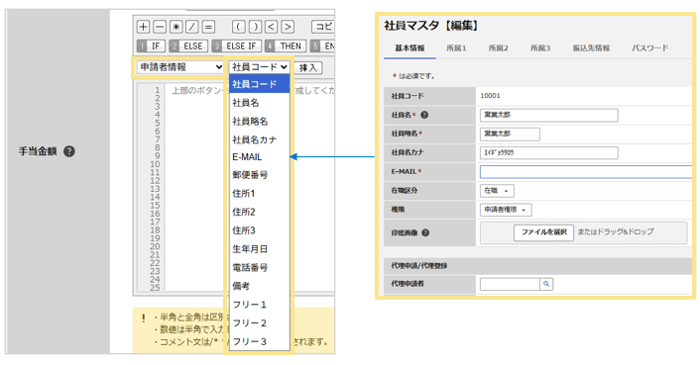Click the コピー copy button
The width and height of the screenshot is (700, 365).
(x=323, y=27)
